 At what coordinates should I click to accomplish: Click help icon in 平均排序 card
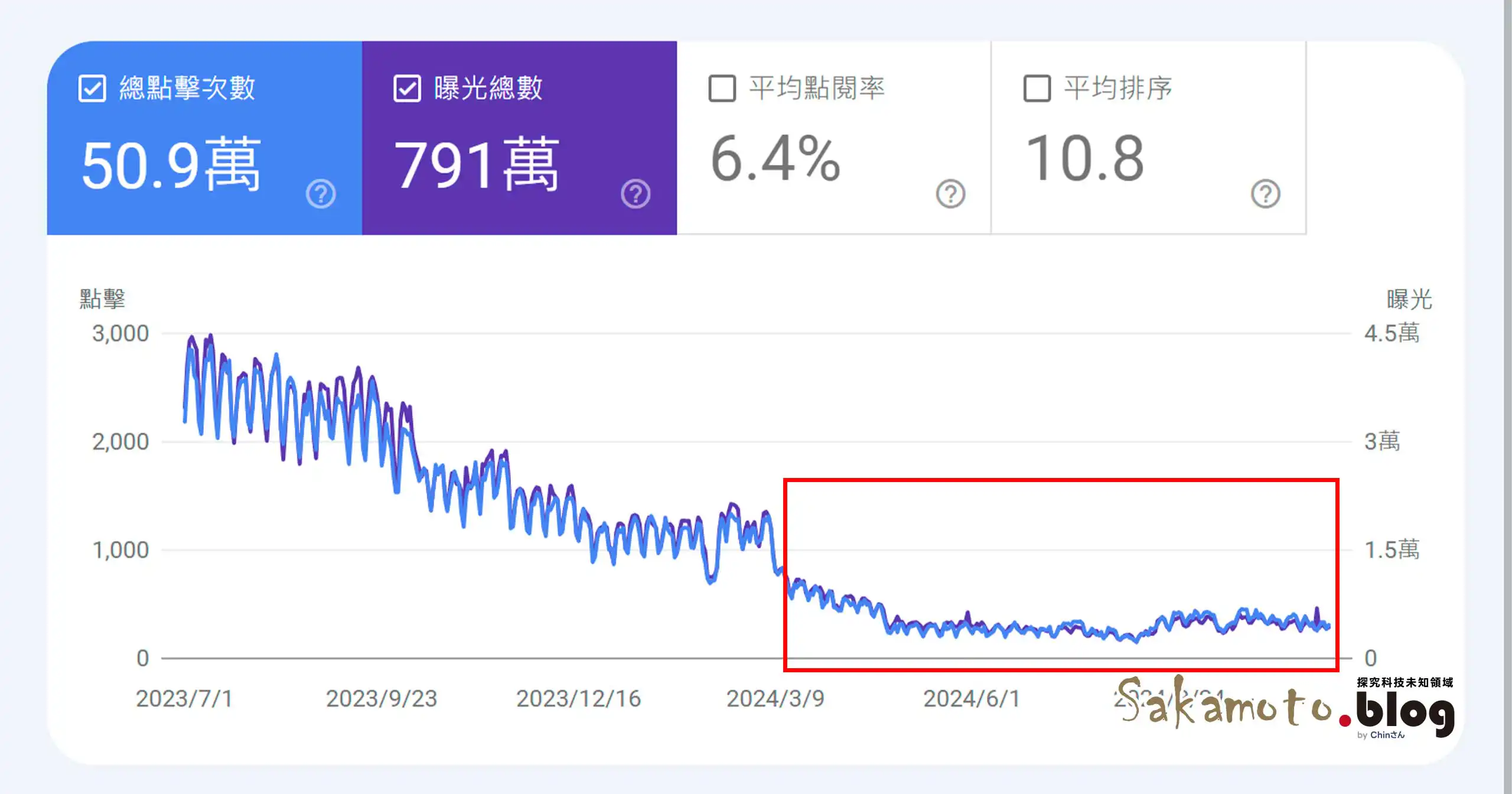click(x=1265, y=194)
